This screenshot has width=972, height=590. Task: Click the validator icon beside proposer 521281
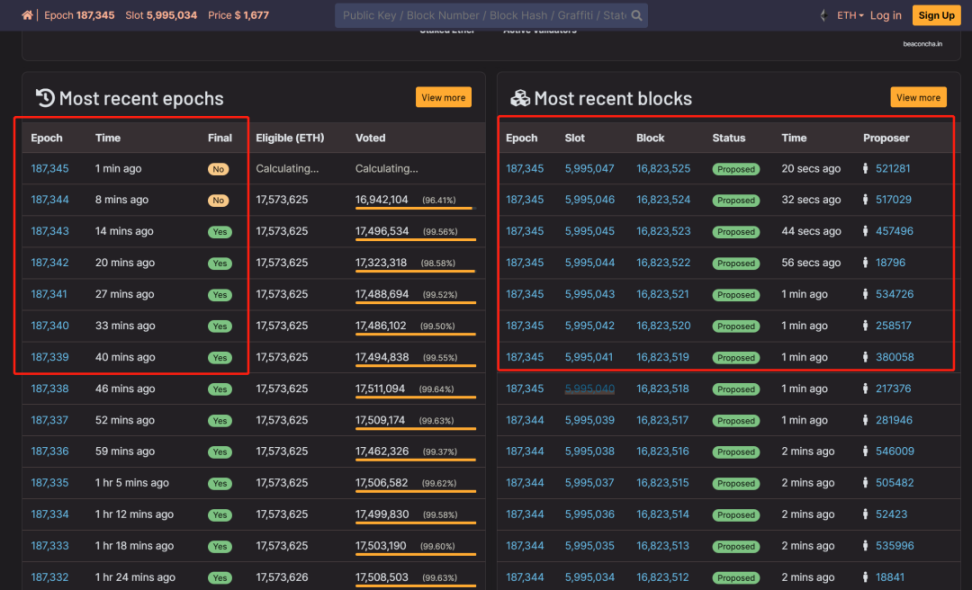[x=865, y=169]
